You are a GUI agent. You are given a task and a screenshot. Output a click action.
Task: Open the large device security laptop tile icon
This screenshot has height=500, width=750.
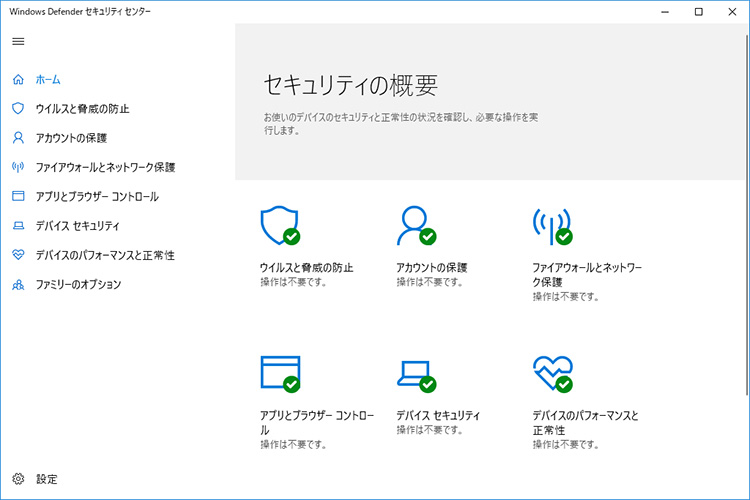coord(417,377)
